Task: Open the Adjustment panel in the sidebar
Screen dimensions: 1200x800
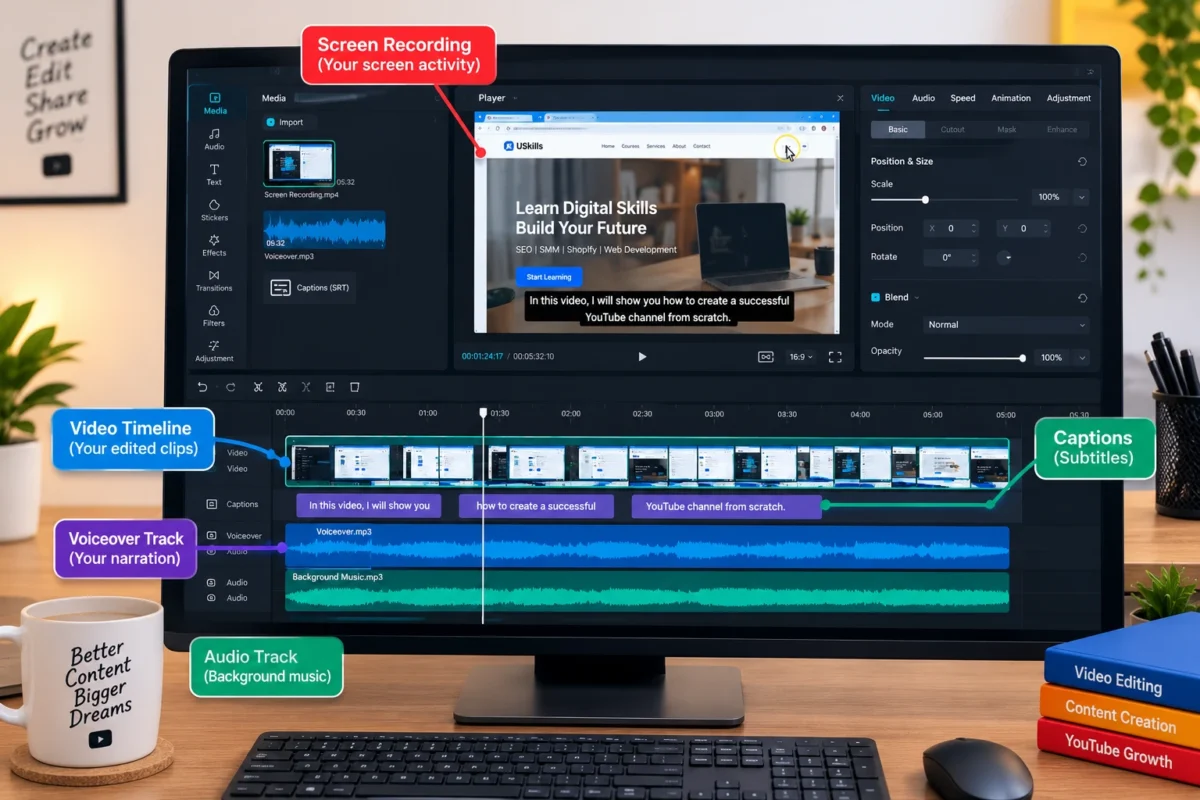Action: click(214, 351)
